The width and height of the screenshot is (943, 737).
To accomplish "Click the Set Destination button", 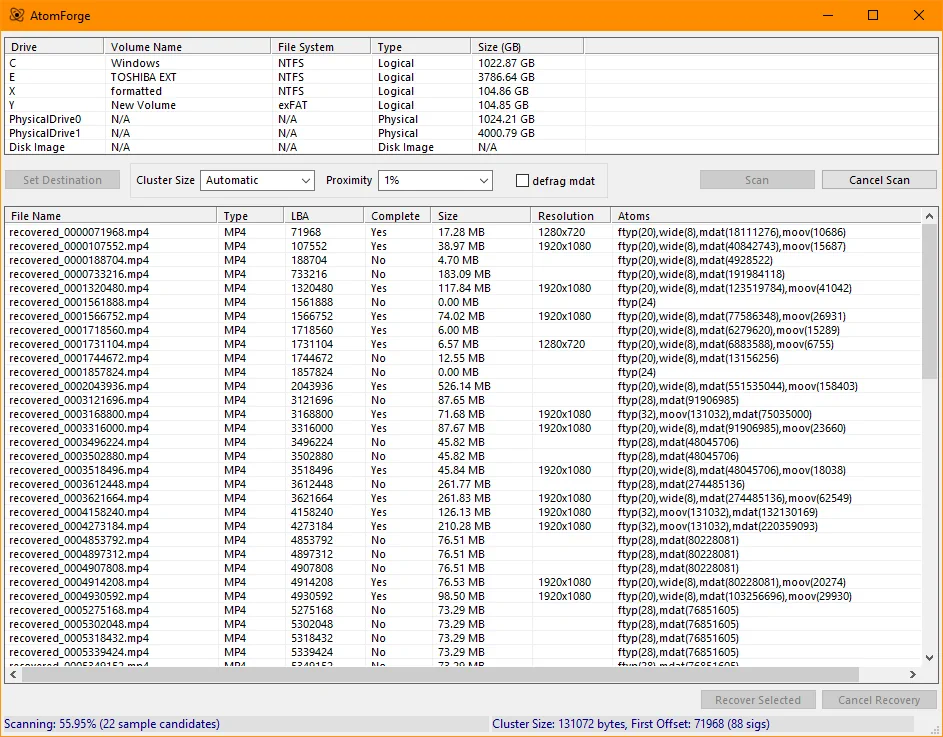I will click(62, 180).
